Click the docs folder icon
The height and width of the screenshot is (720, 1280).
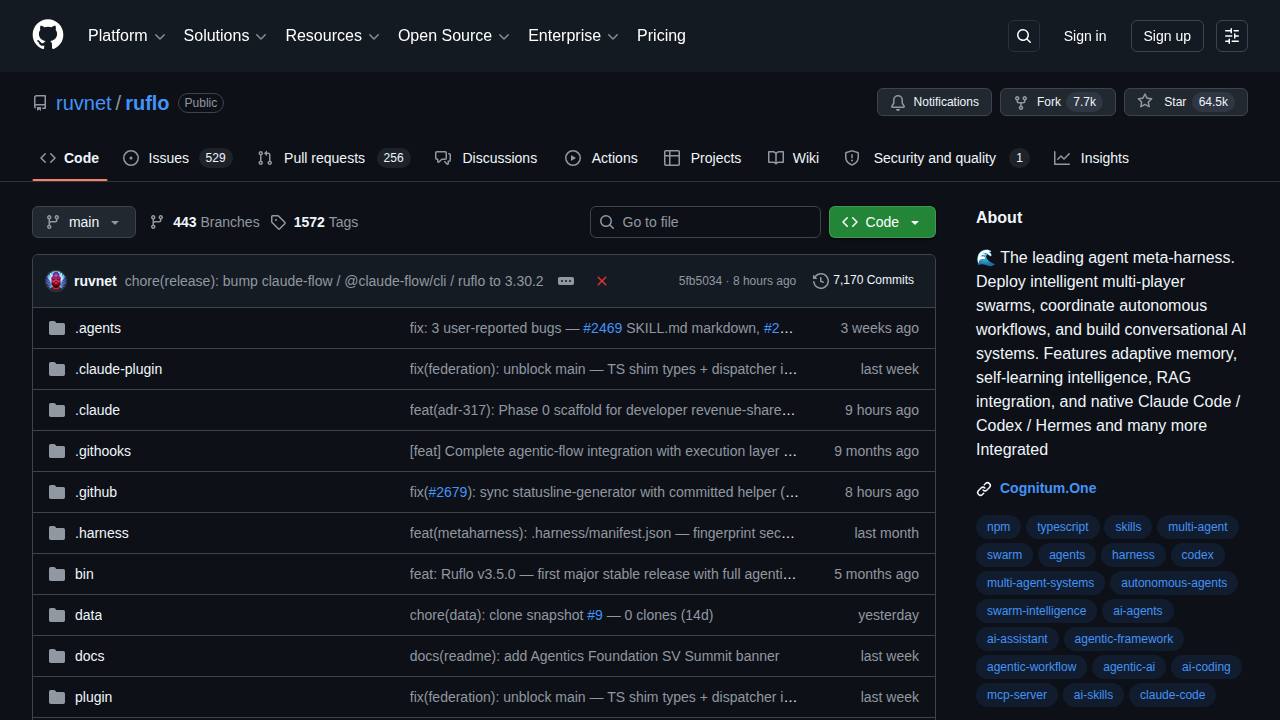(x=57, y=656)
